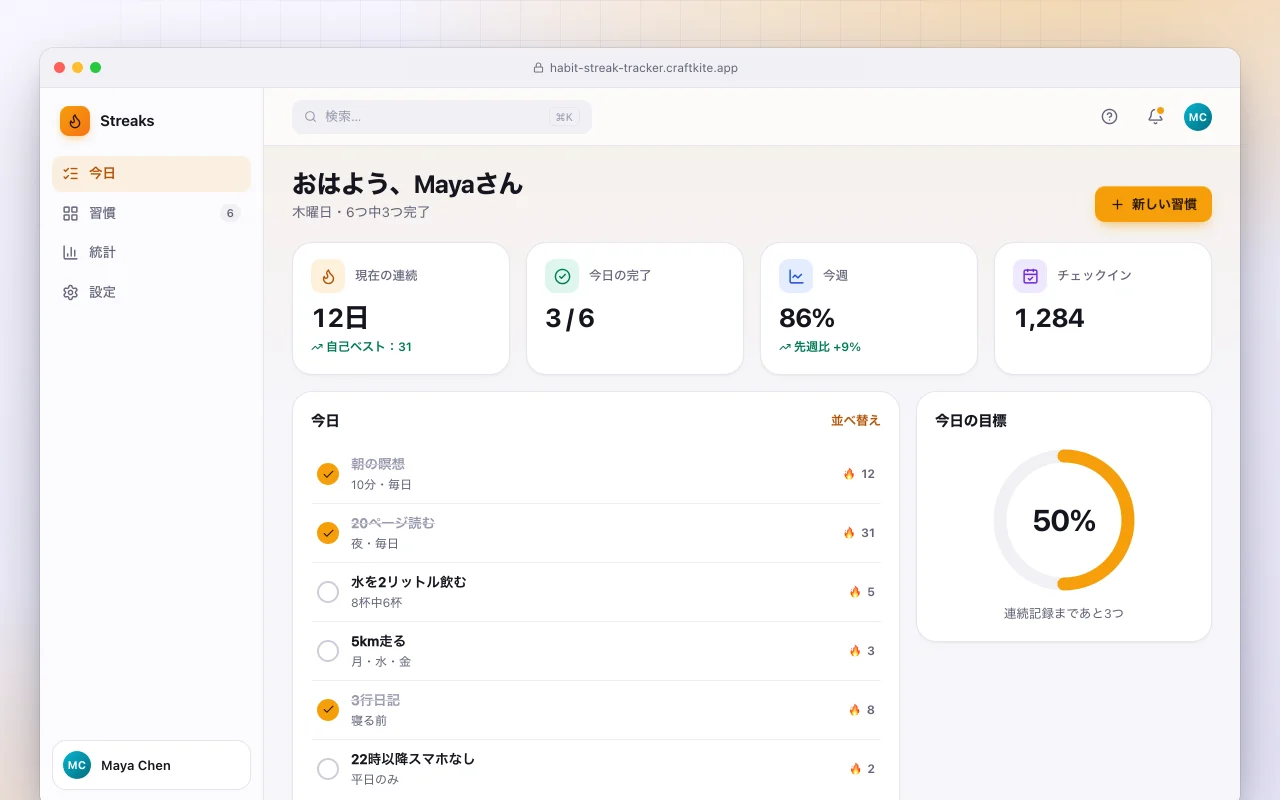Screen dimensions: 1280x800
Task: Click the 先週比 +9% text
Action: tap(827, 347)
